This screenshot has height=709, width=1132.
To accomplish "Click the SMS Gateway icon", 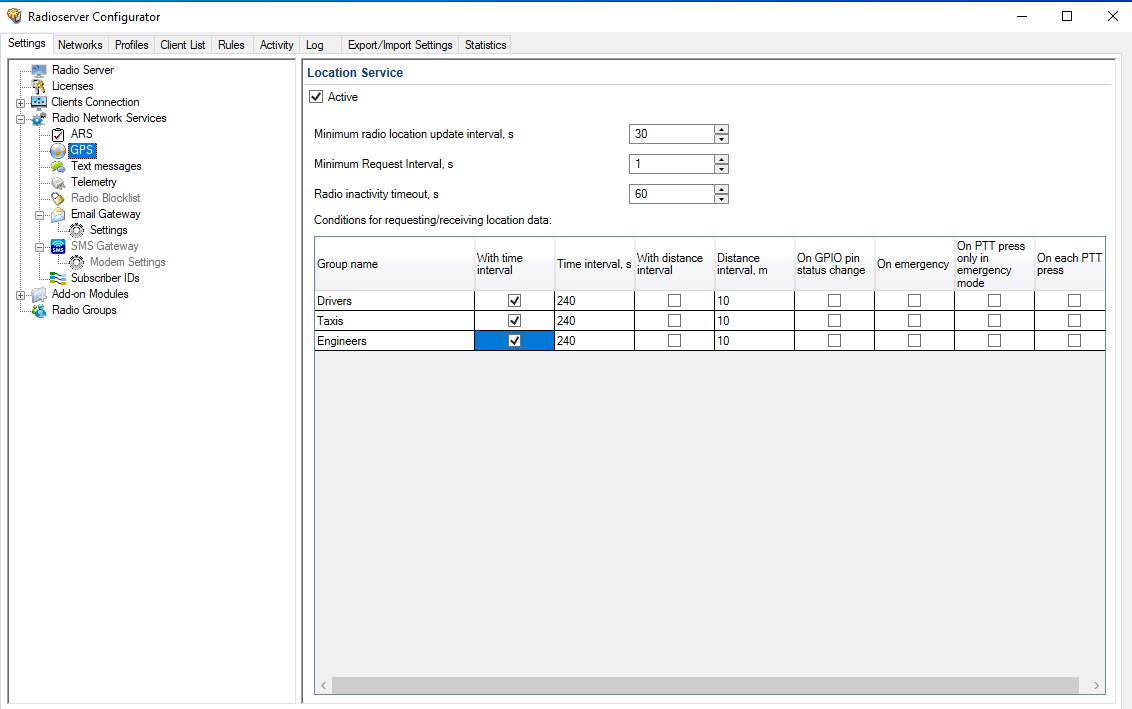I will pyautogui.click(x=58, y=246).
